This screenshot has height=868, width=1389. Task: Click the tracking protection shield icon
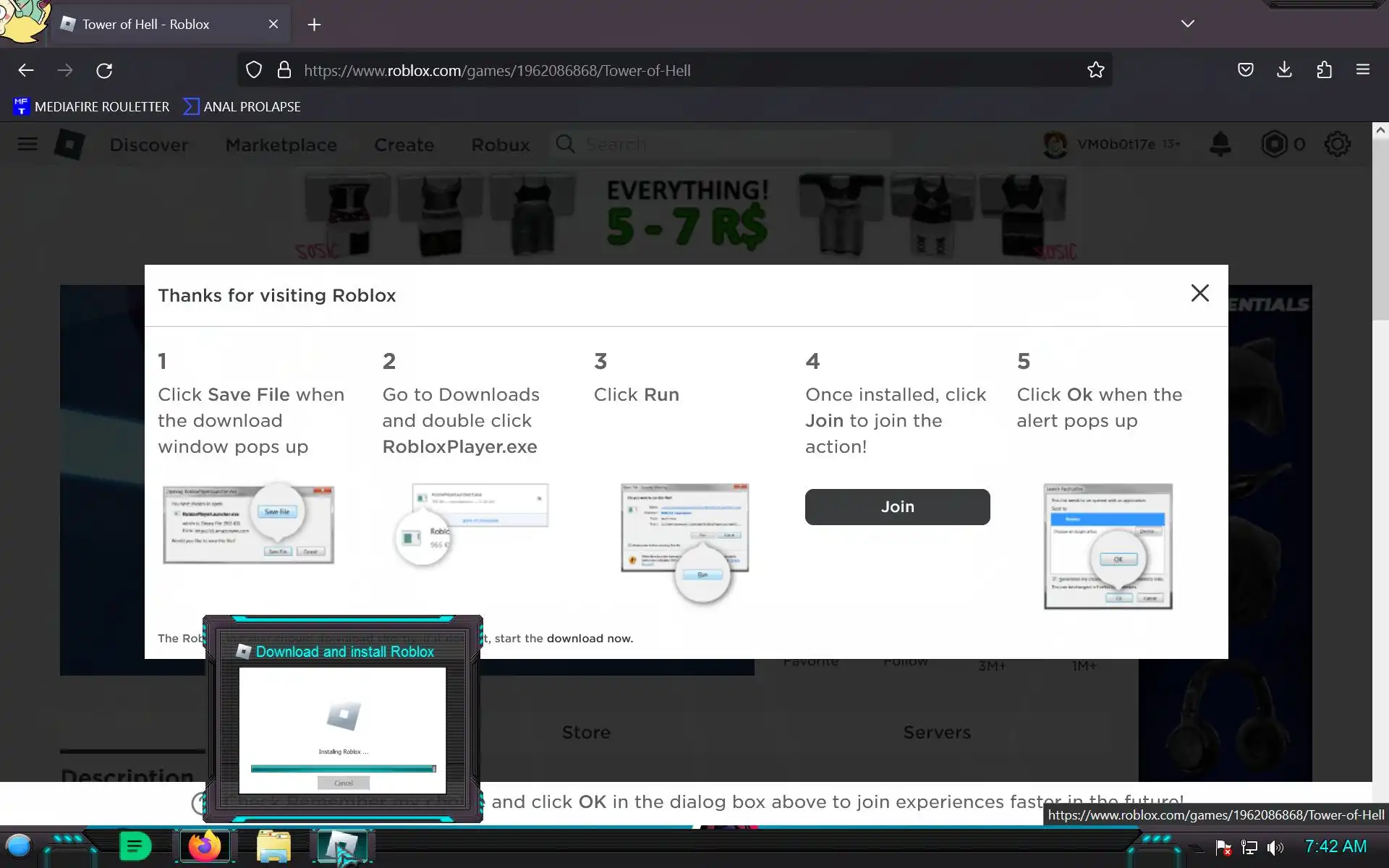[x=254, y=70]
